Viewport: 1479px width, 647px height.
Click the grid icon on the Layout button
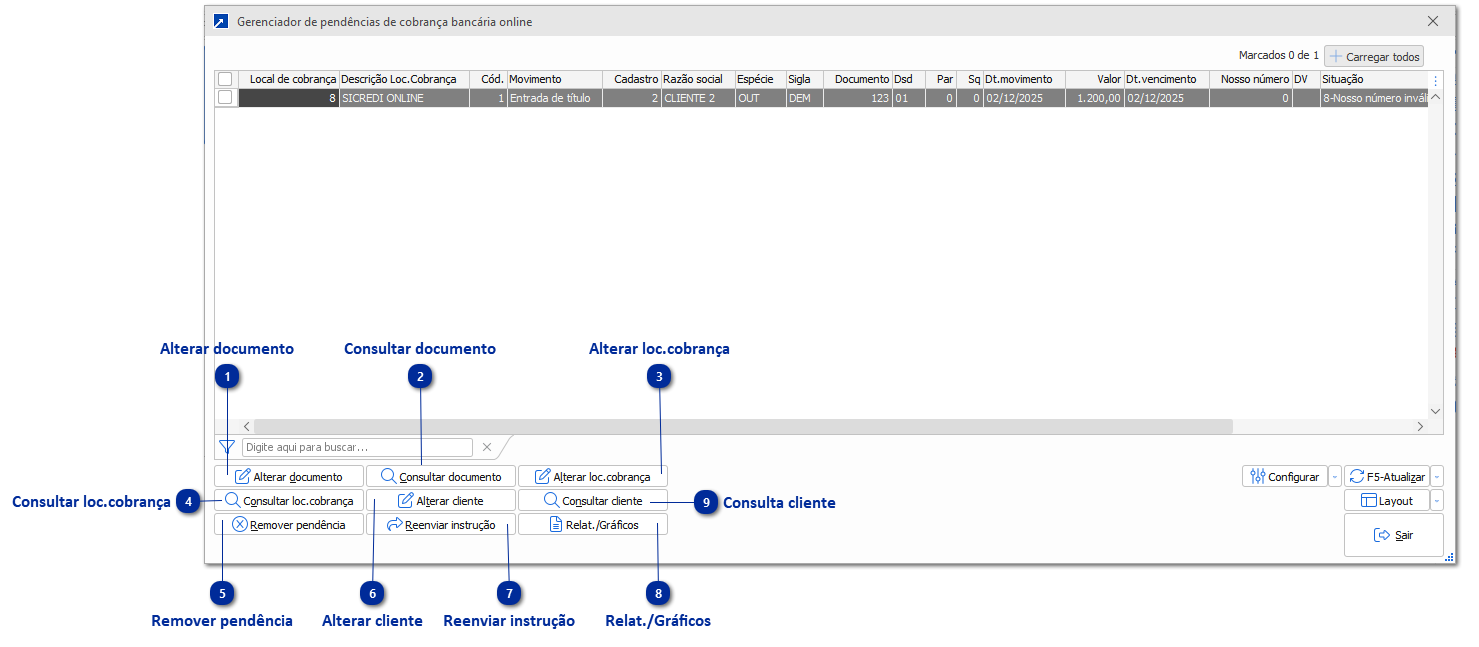point(1371,500)
